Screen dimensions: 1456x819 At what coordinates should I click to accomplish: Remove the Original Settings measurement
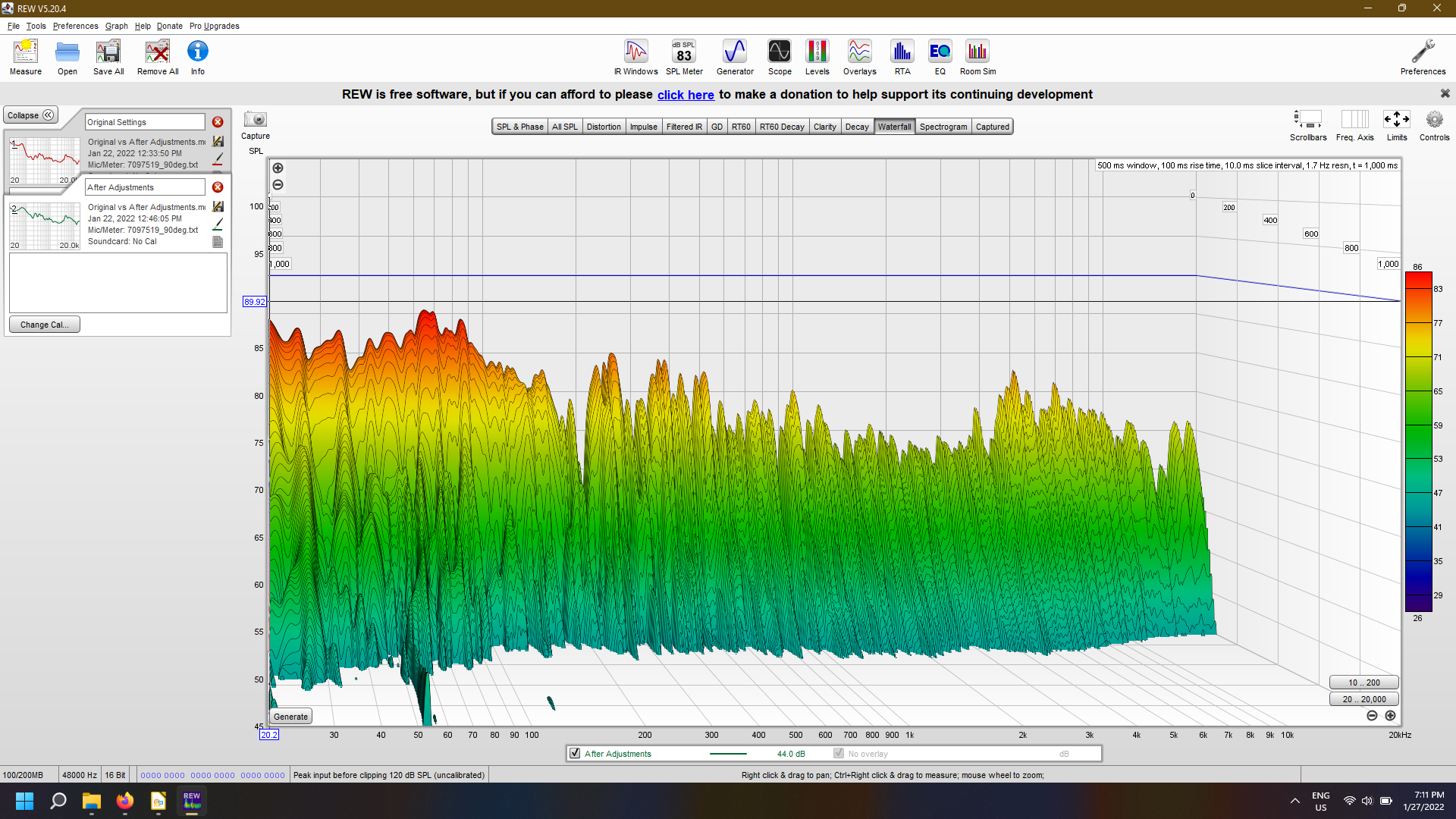(218, 122)
